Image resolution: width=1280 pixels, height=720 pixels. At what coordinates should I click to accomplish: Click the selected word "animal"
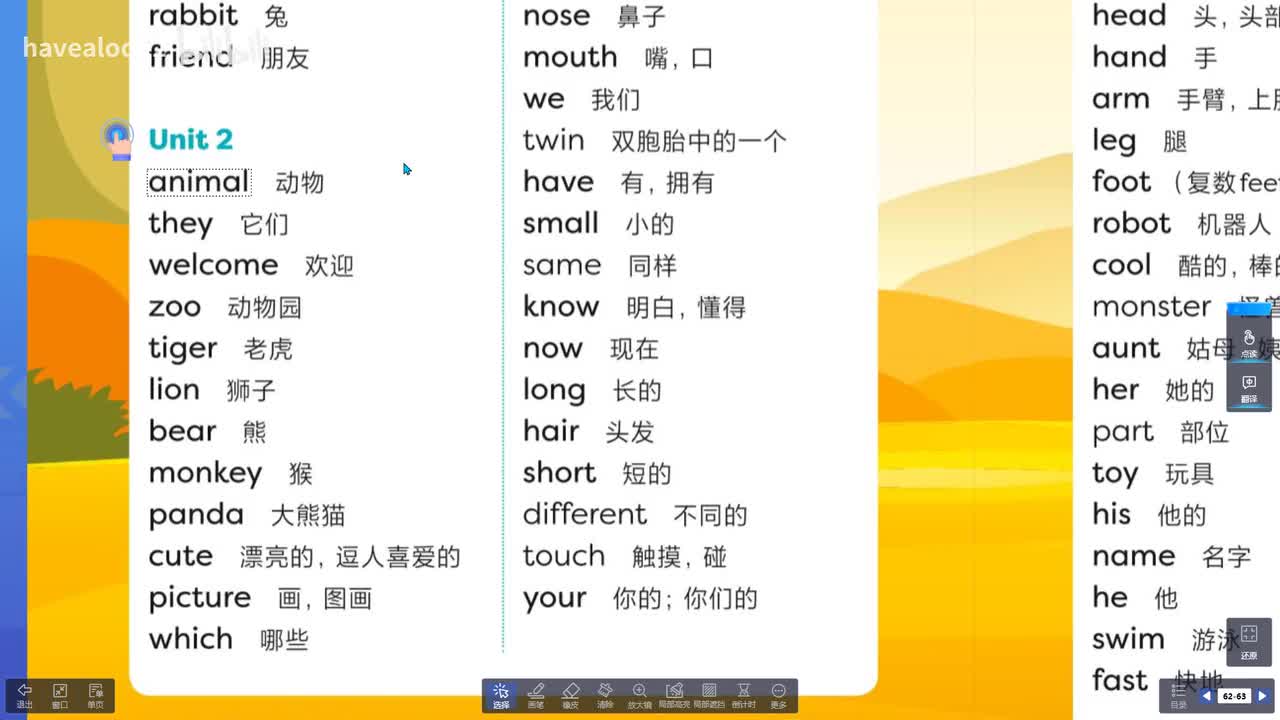point(198,182)
